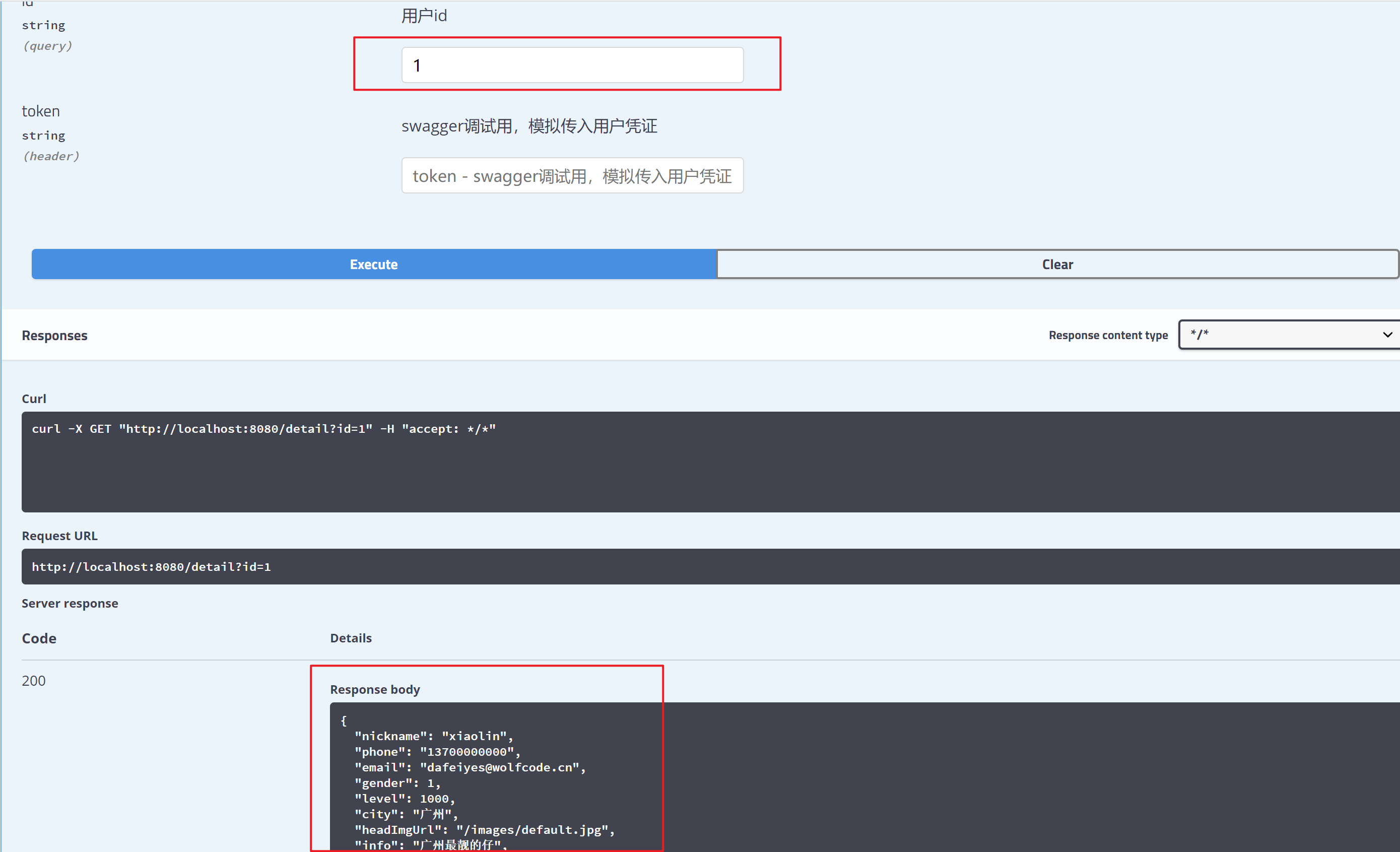Viewport: 1400px width, 852px height.
Task: Click the Clear button
Action: click(1057, 265)
